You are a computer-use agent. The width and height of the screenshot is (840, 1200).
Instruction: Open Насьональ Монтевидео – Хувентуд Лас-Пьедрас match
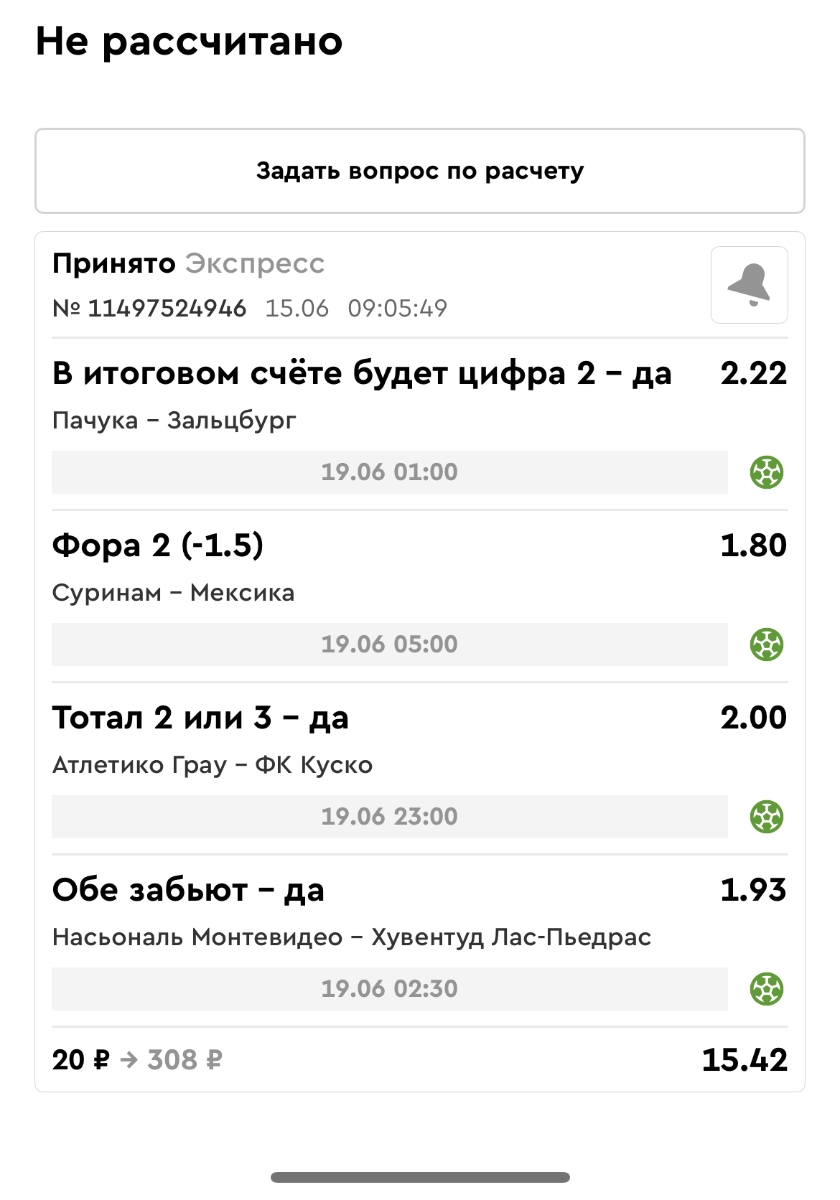click(351, 938)
